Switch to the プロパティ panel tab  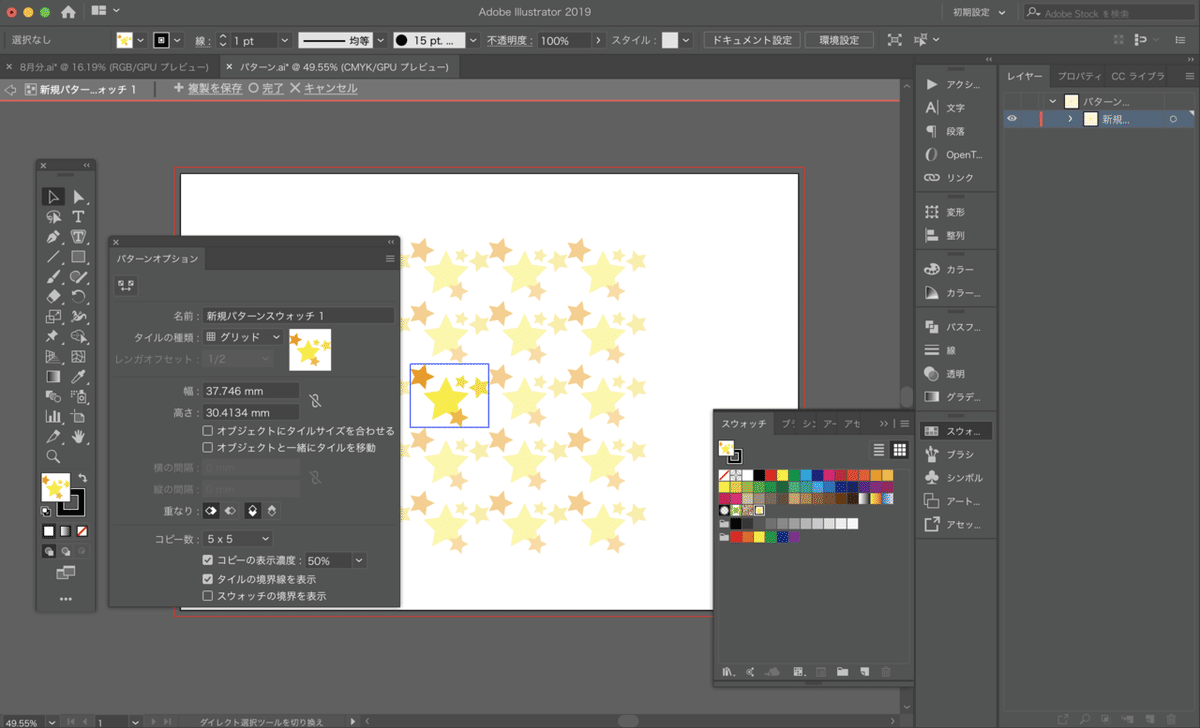pos(1078,77)
